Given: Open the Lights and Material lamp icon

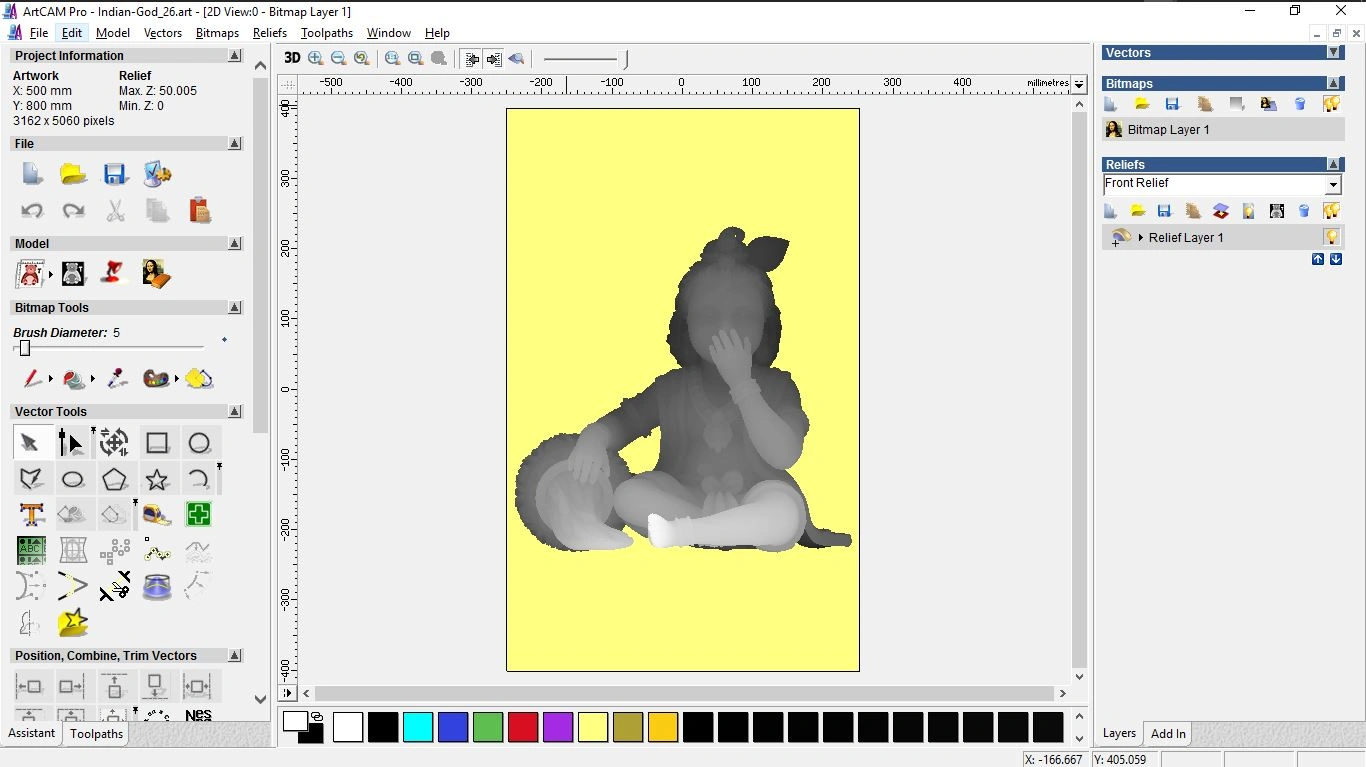Looking at the screenshot, I should [114, 273].
